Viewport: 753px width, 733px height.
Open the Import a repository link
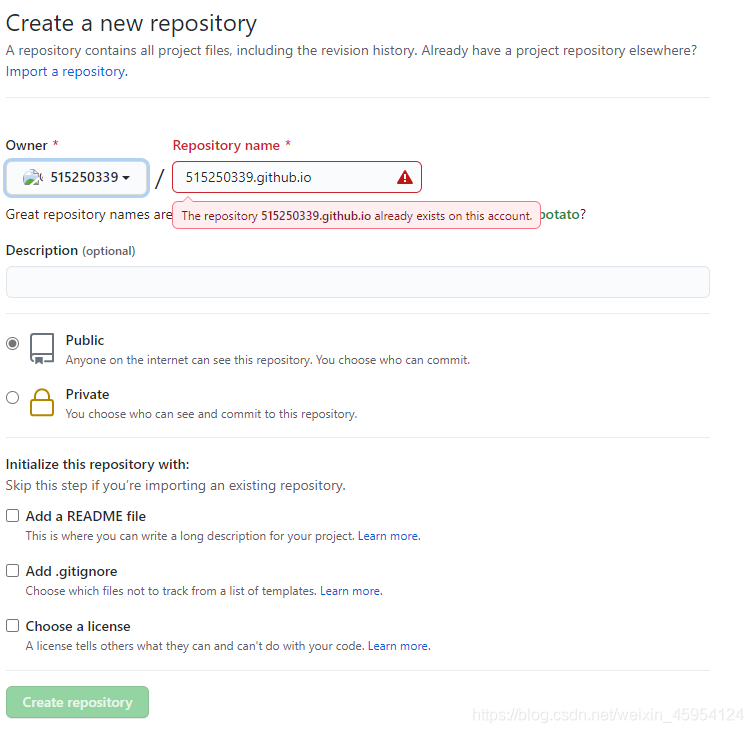click(x=66, y=71)
